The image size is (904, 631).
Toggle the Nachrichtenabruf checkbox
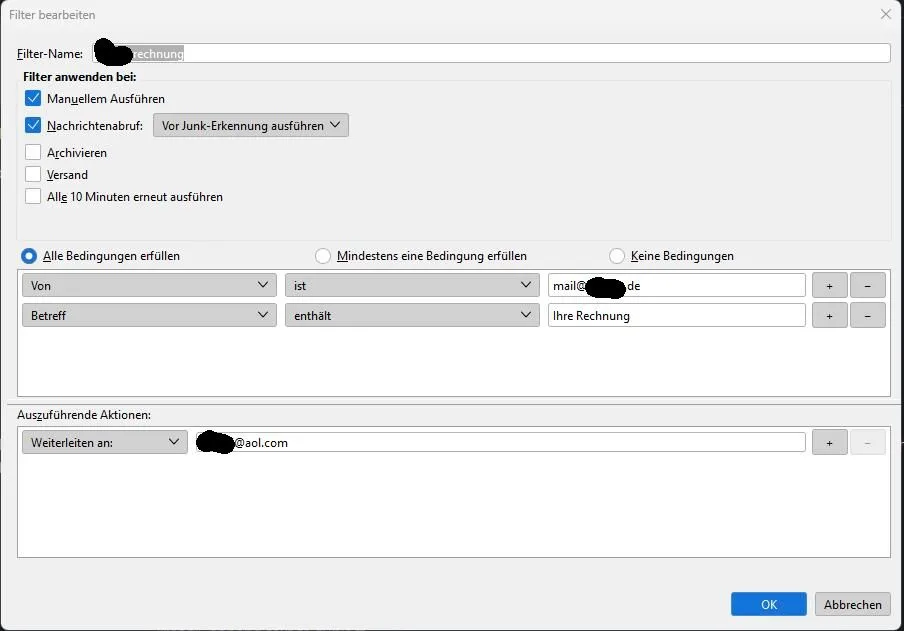[33, 125]
